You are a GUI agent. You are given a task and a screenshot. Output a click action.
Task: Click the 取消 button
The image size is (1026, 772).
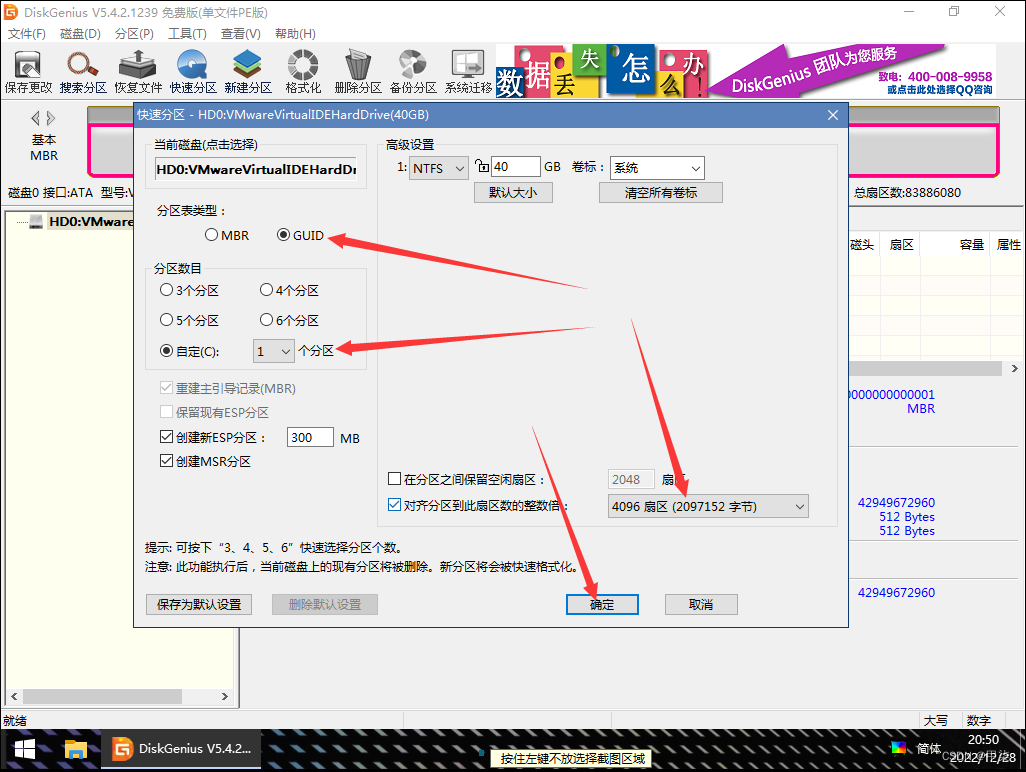coord(701,605)
